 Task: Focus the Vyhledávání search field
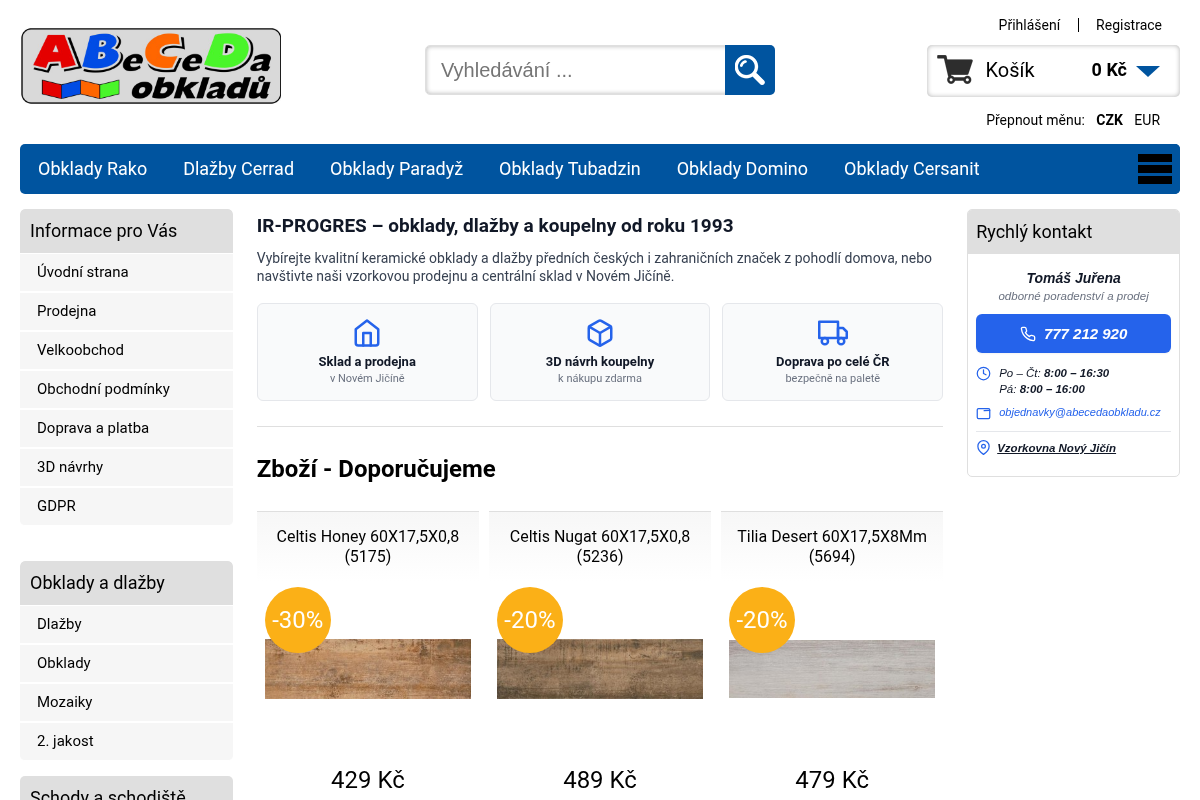click(576, 70)
